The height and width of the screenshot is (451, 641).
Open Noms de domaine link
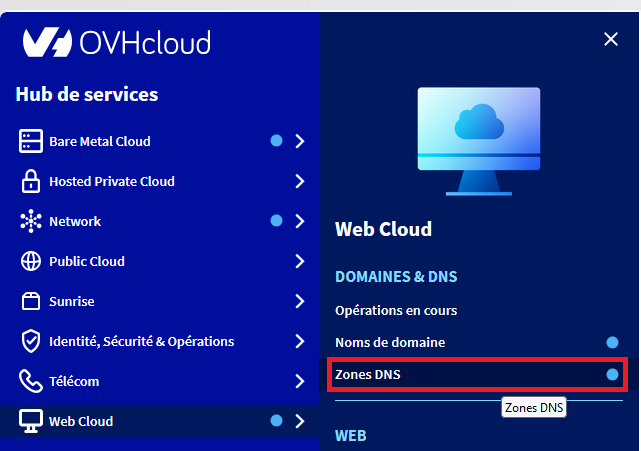click(x=390, y=342)
